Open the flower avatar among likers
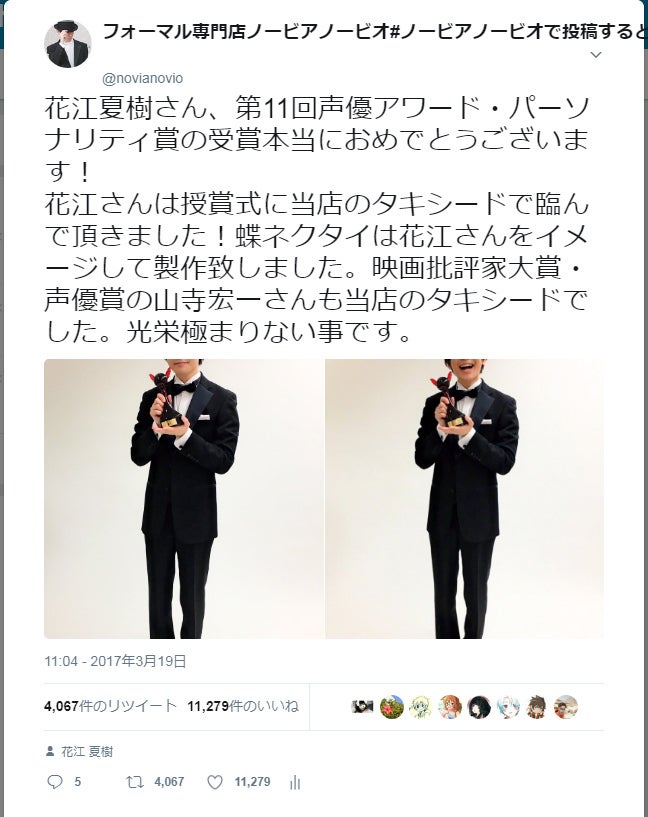Image resolution: width=648 pixels, height=817 pixels. click(x=392, y=707)
